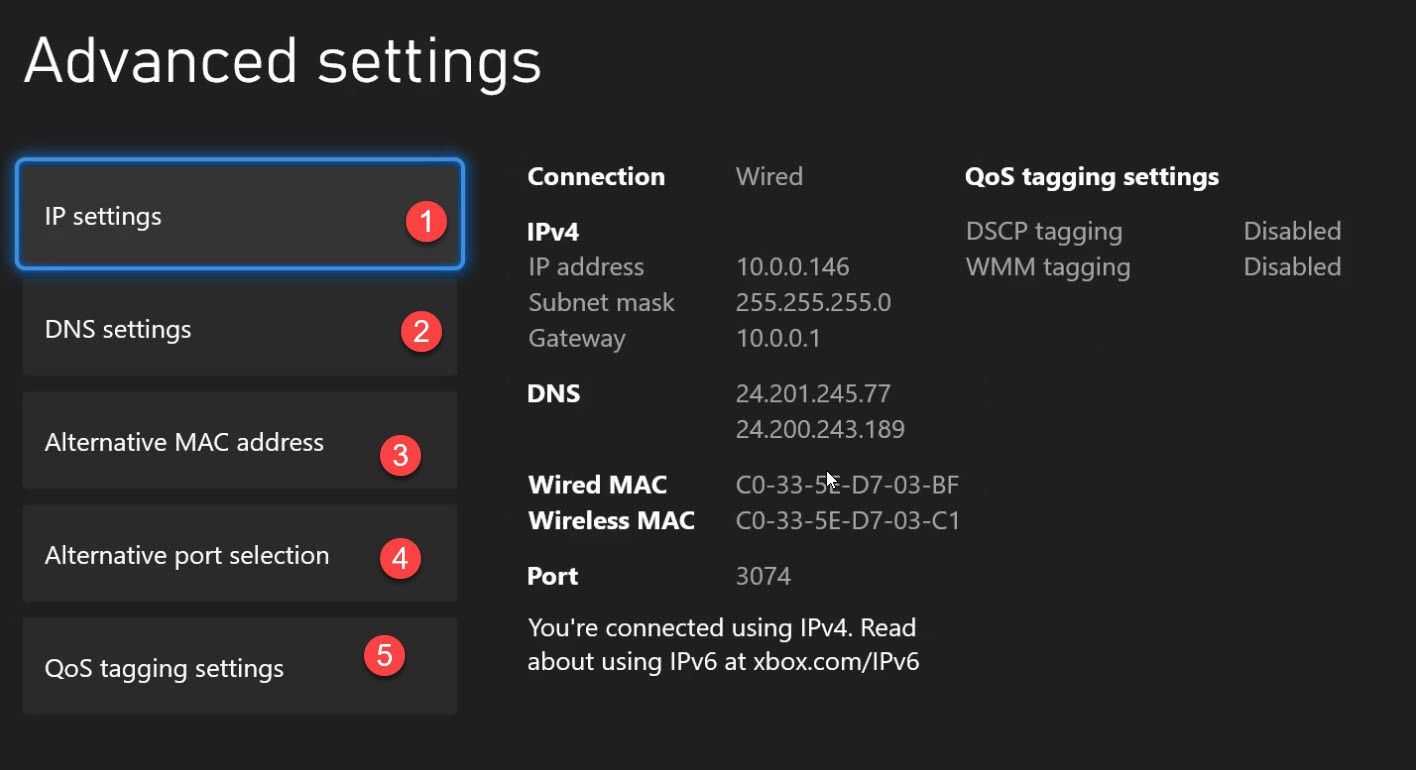
Task: Click the Wired MAC address value
Action: (x=847, y=485)
